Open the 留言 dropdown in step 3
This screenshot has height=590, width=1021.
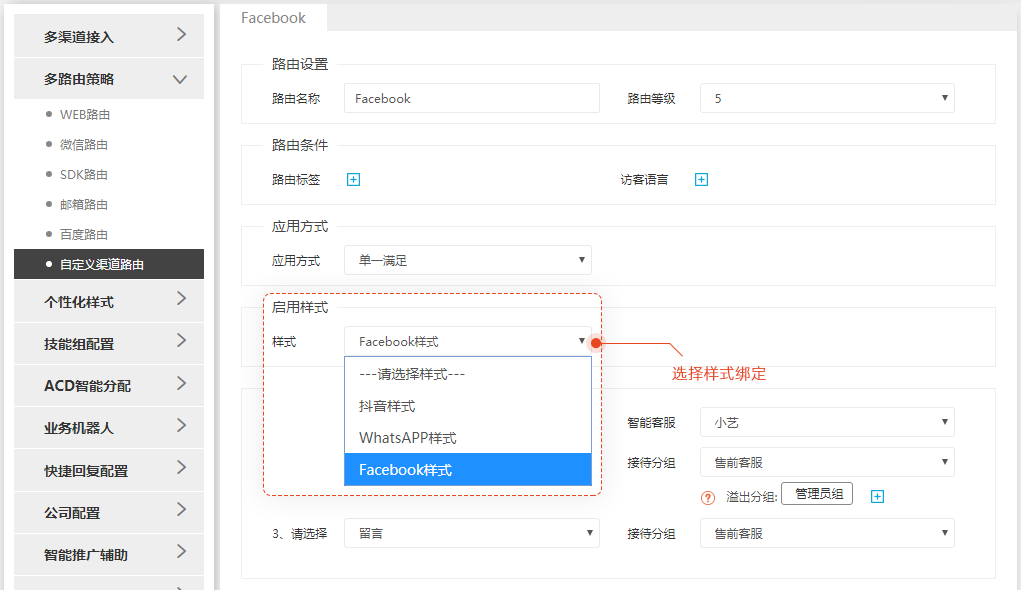(x=471, y=533)
